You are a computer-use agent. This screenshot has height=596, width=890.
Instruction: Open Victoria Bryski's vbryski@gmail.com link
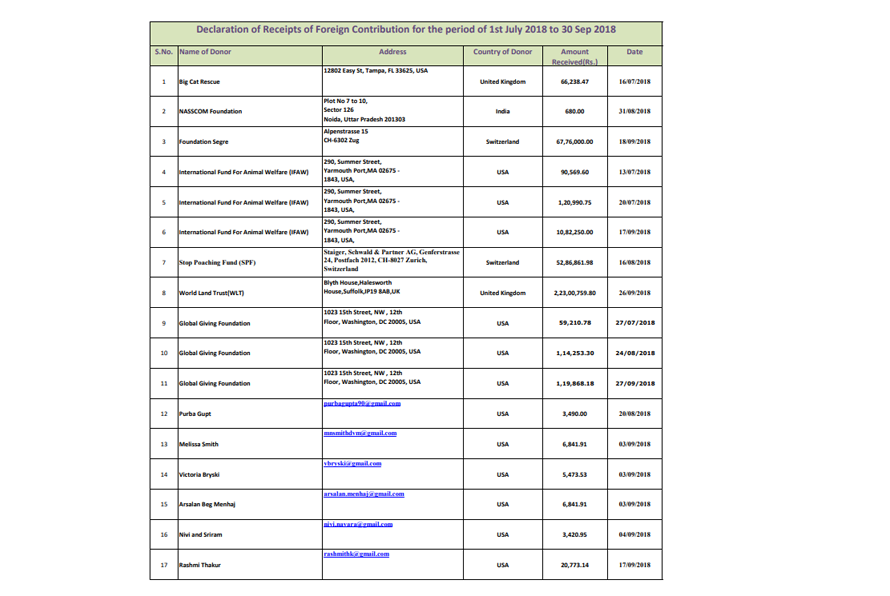pos(351,463)
